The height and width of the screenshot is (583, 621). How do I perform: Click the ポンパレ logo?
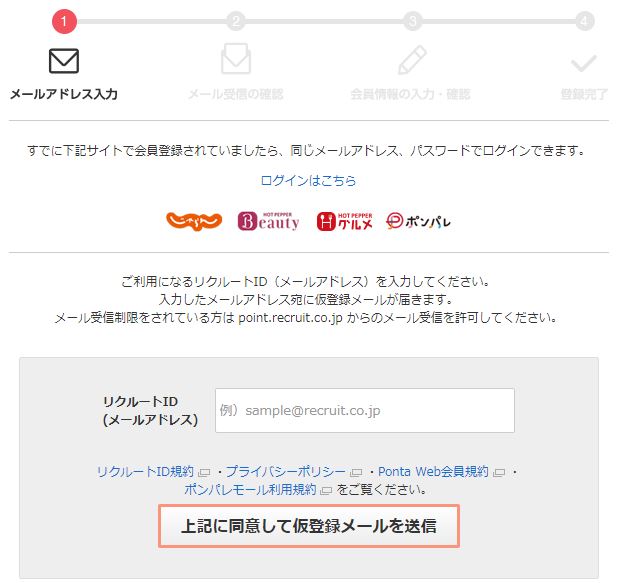click(418, 221)
